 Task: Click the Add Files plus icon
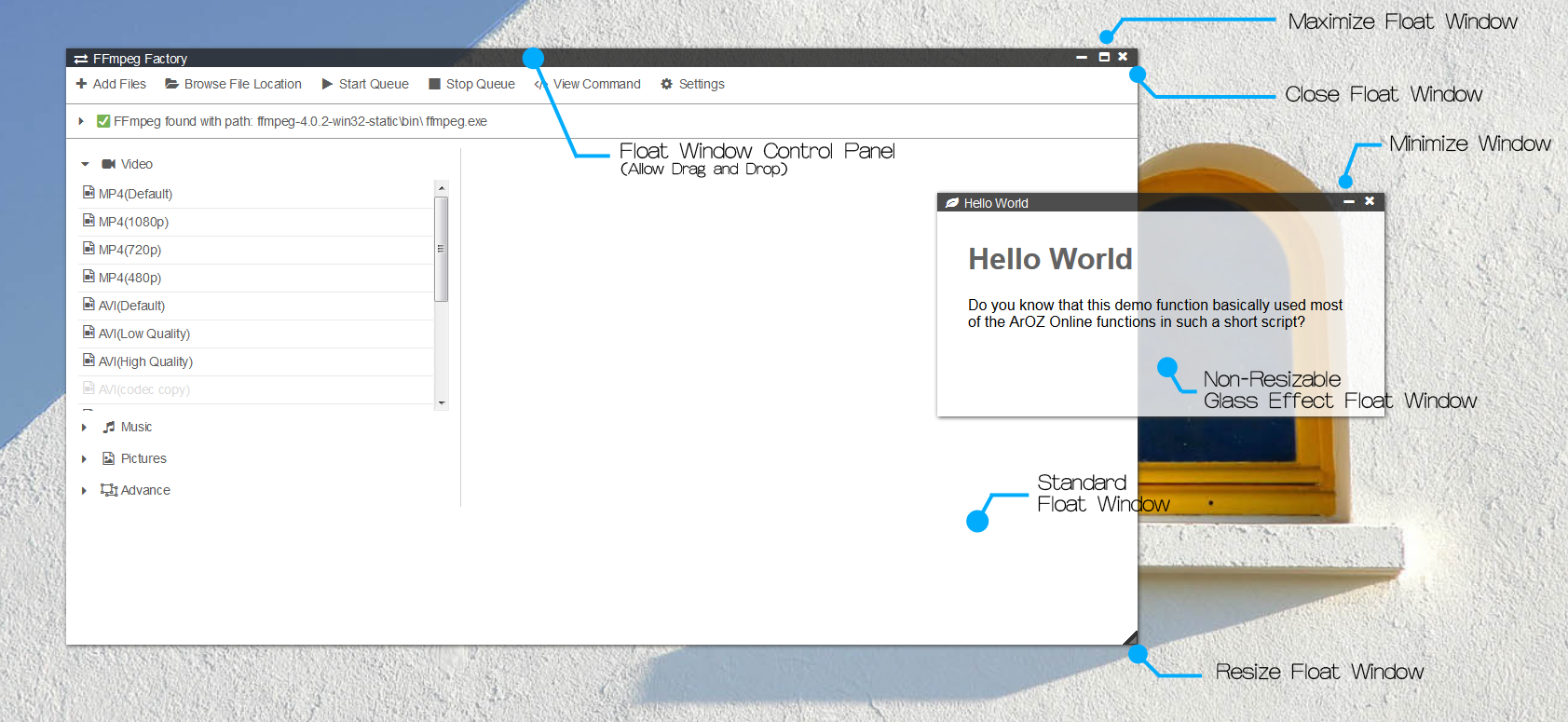pos(81,84)
